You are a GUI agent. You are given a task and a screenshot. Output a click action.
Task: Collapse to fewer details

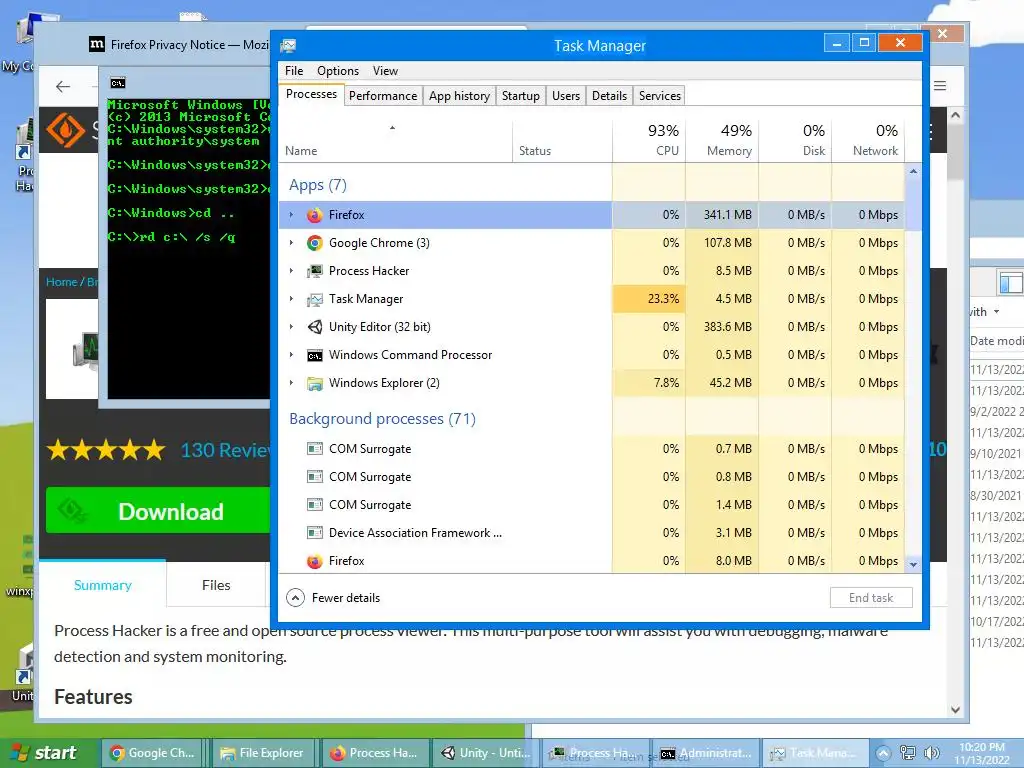333,598
